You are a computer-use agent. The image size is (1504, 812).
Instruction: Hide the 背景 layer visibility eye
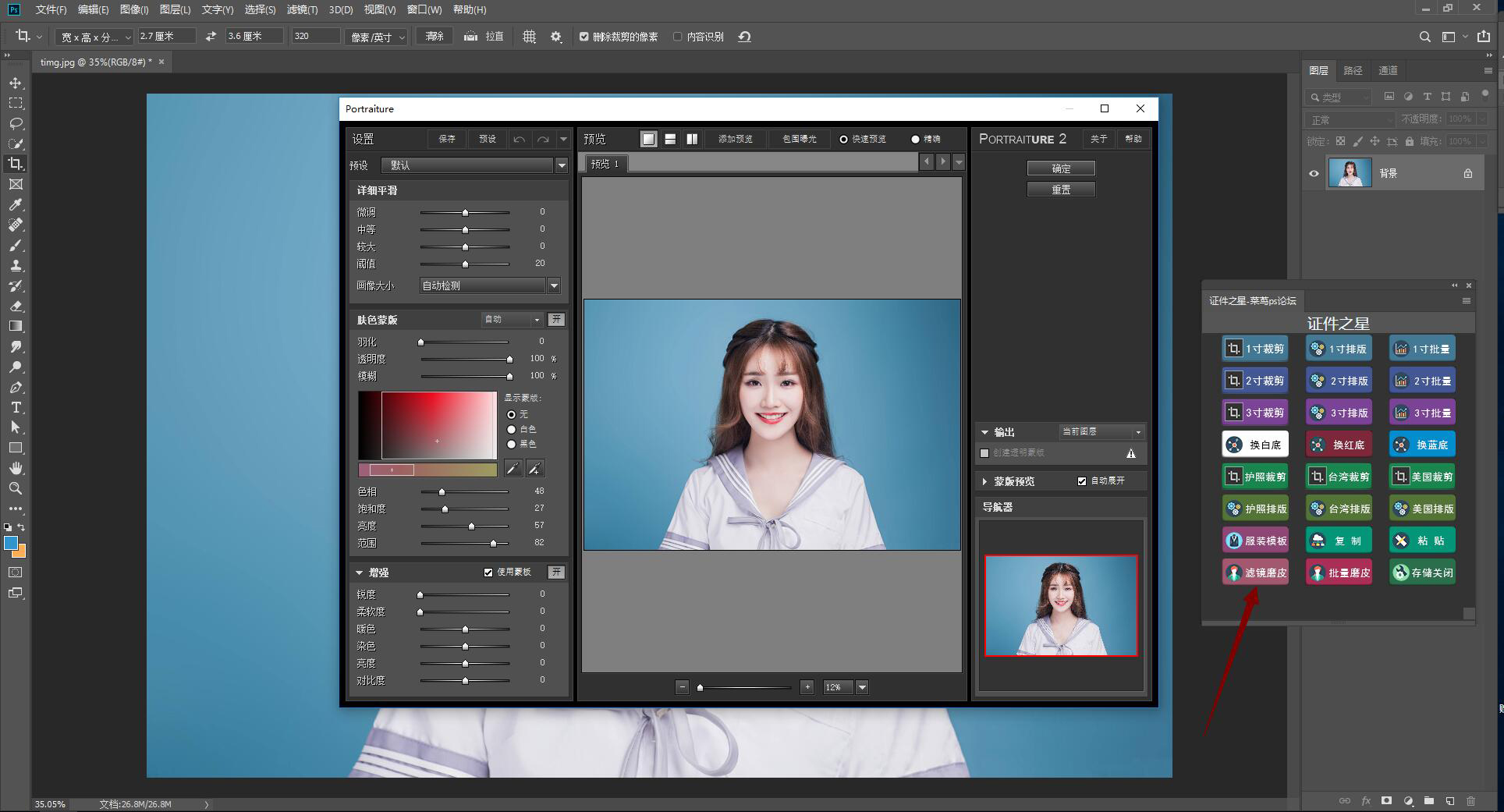(1314, 173)
